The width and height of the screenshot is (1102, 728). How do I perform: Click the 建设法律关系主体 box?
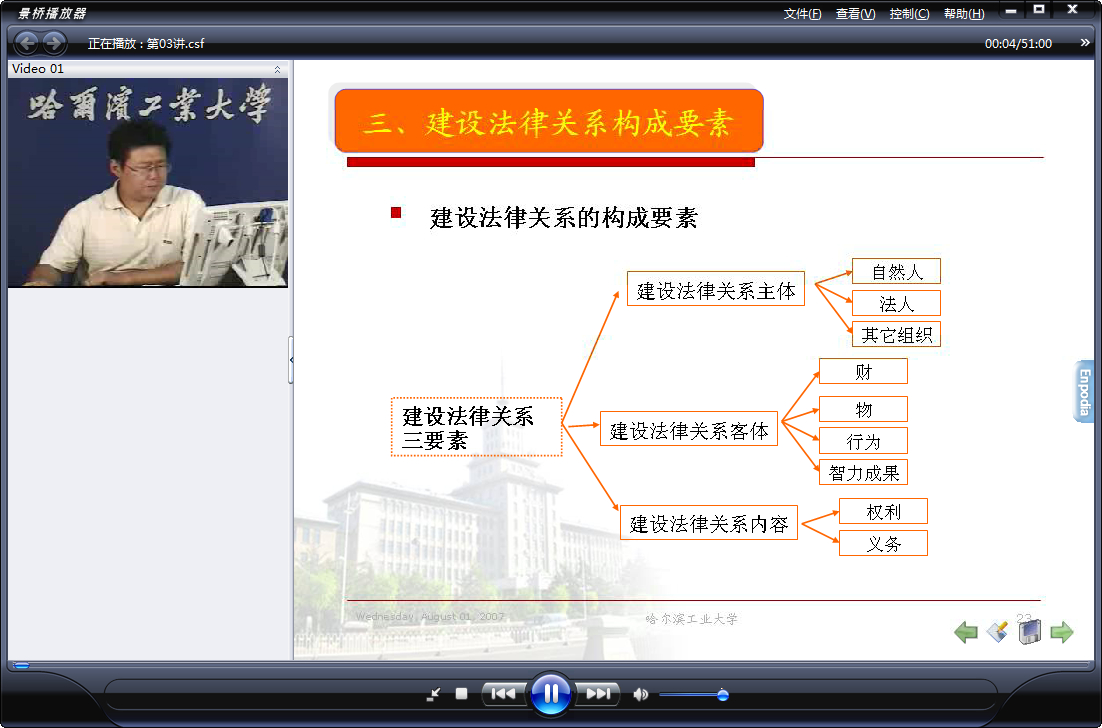[x=715, y=290]
